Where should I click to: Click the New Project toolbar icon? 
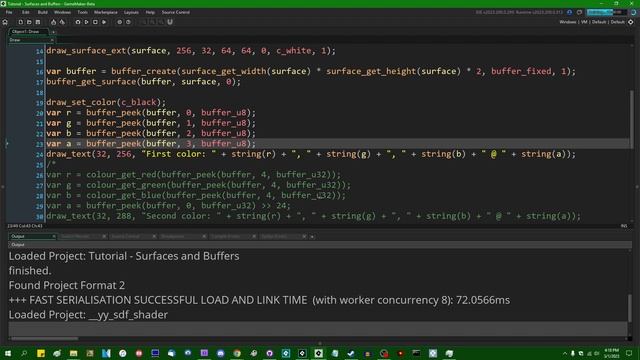(x=20, y=22)
